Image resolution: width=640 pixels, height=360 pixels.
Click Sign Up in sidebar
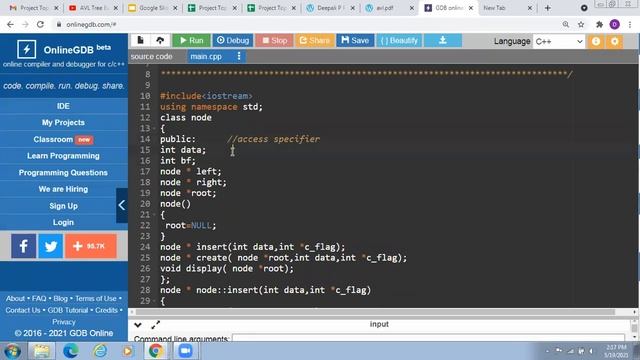tap(63, 206)
